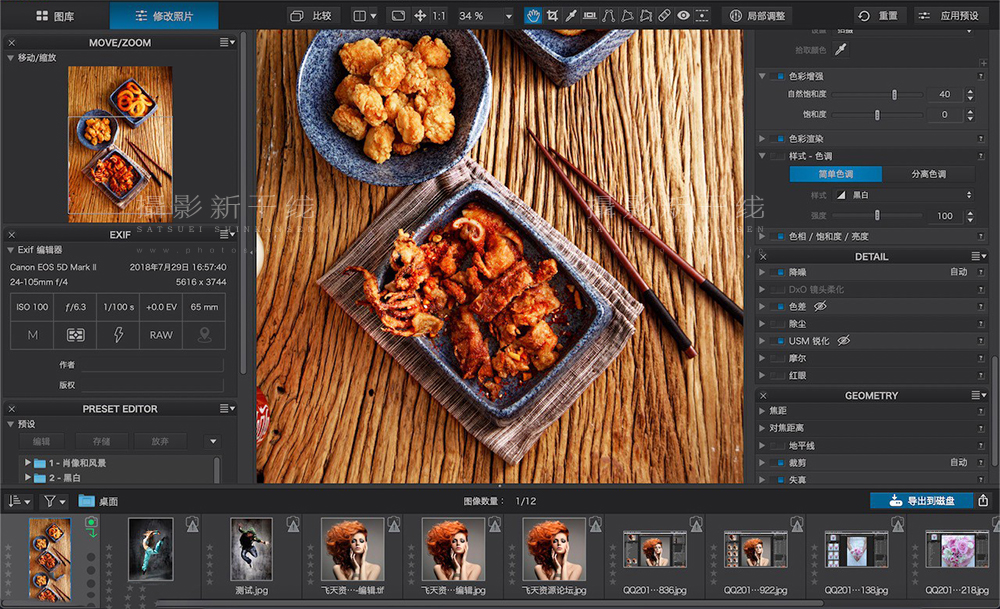Screen dimensions: 1000x609
Task: Collapse the 样式 - 色调 section
Action: pyautogui.click(x=762, y=156)
